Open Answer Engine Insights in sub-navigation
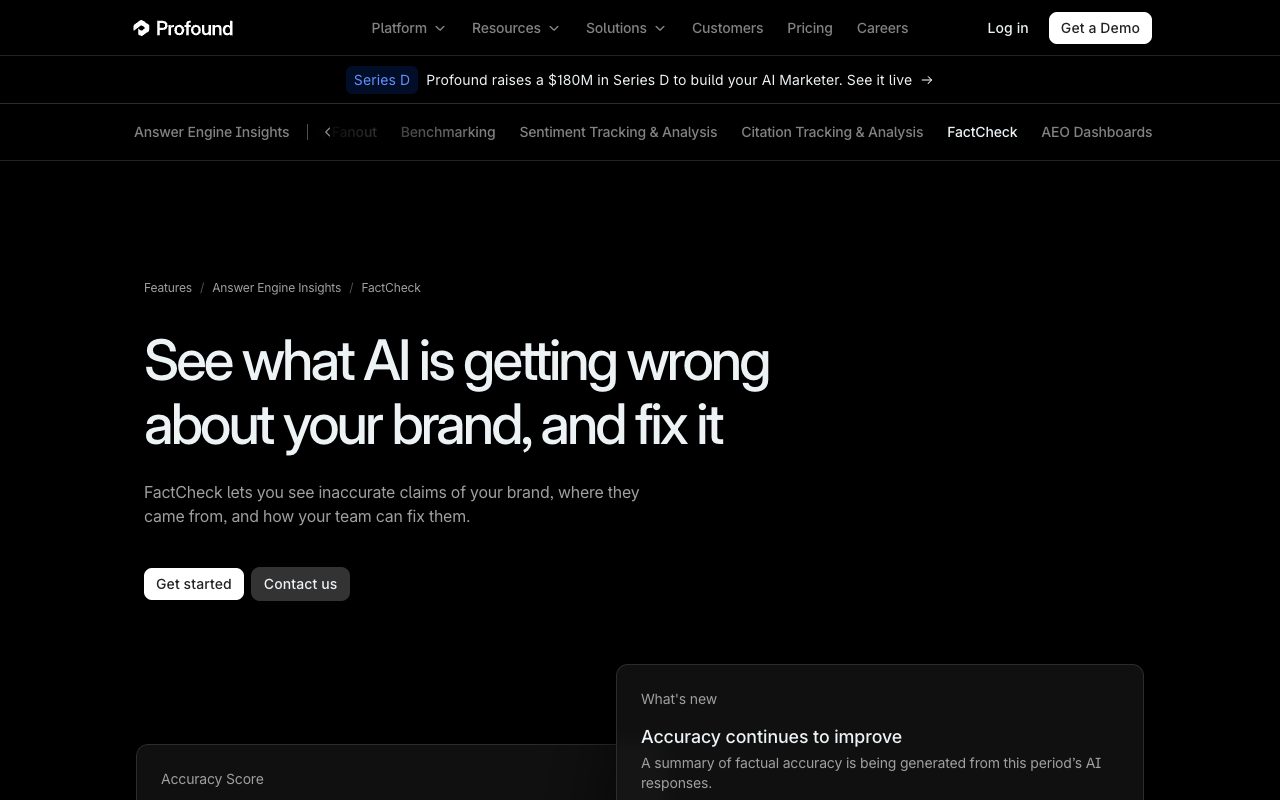This screenshot has width=1280, height=800. [x=212, y=132]
